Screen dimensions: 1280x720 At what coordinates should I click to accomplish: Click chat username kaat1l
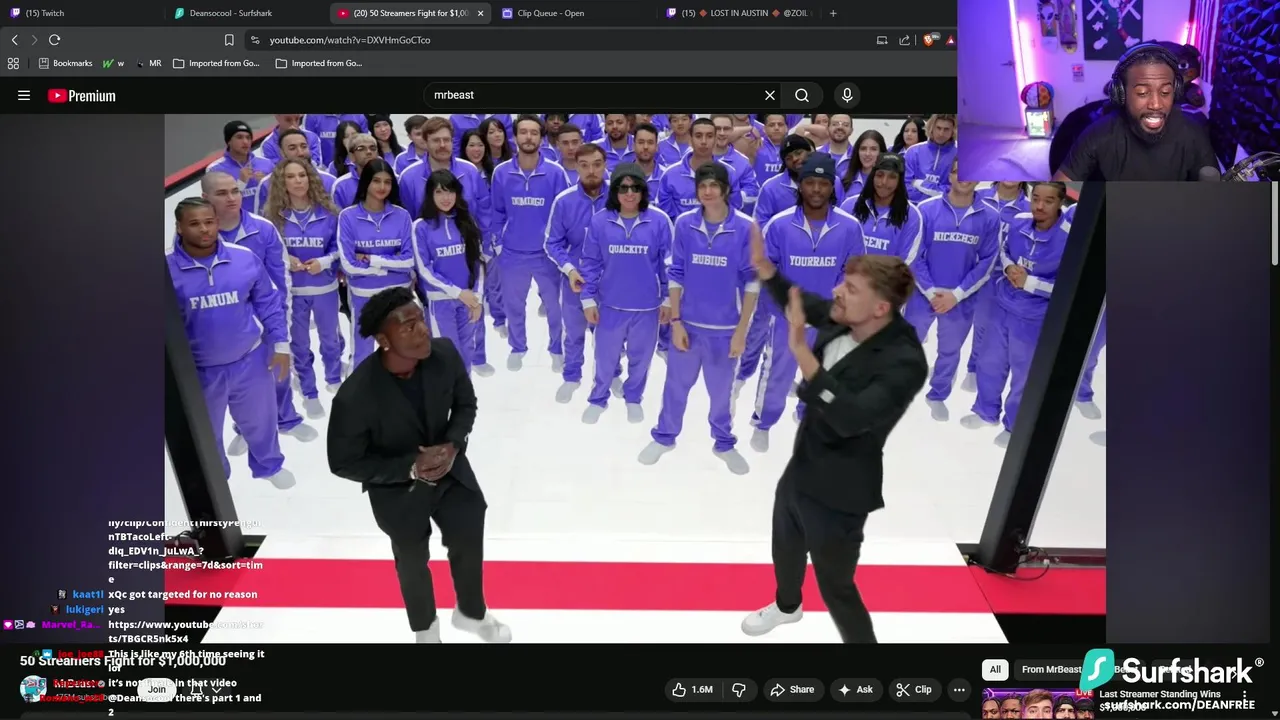click(88, 594)
